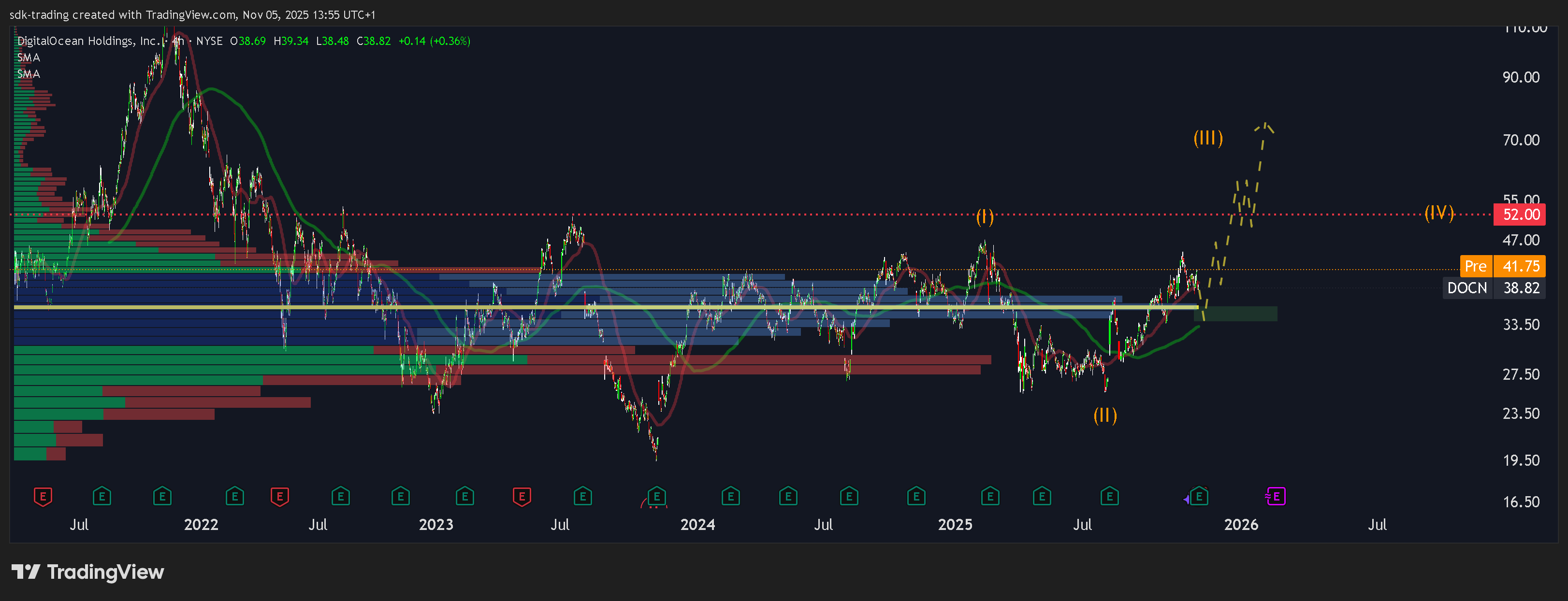Select the green earnings marker just after 2025

[990, 497]
